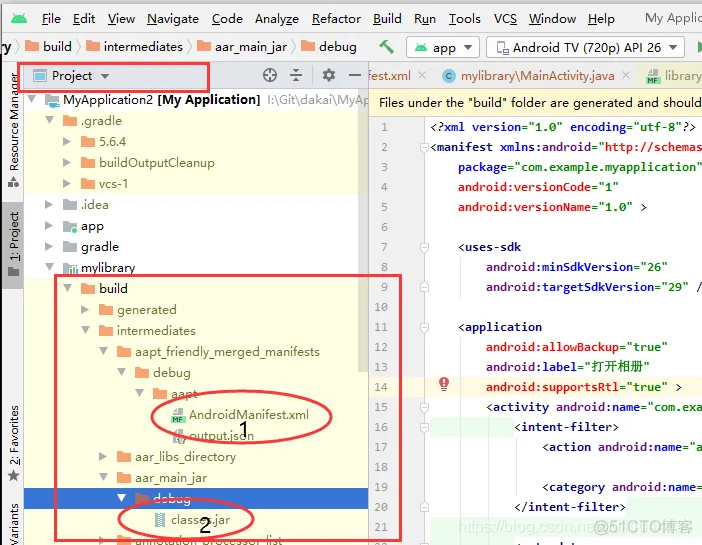The height and width of the screenshot is (545, 702).
Task: Open the Refactor menu
Action: click(x=336, y=19)
